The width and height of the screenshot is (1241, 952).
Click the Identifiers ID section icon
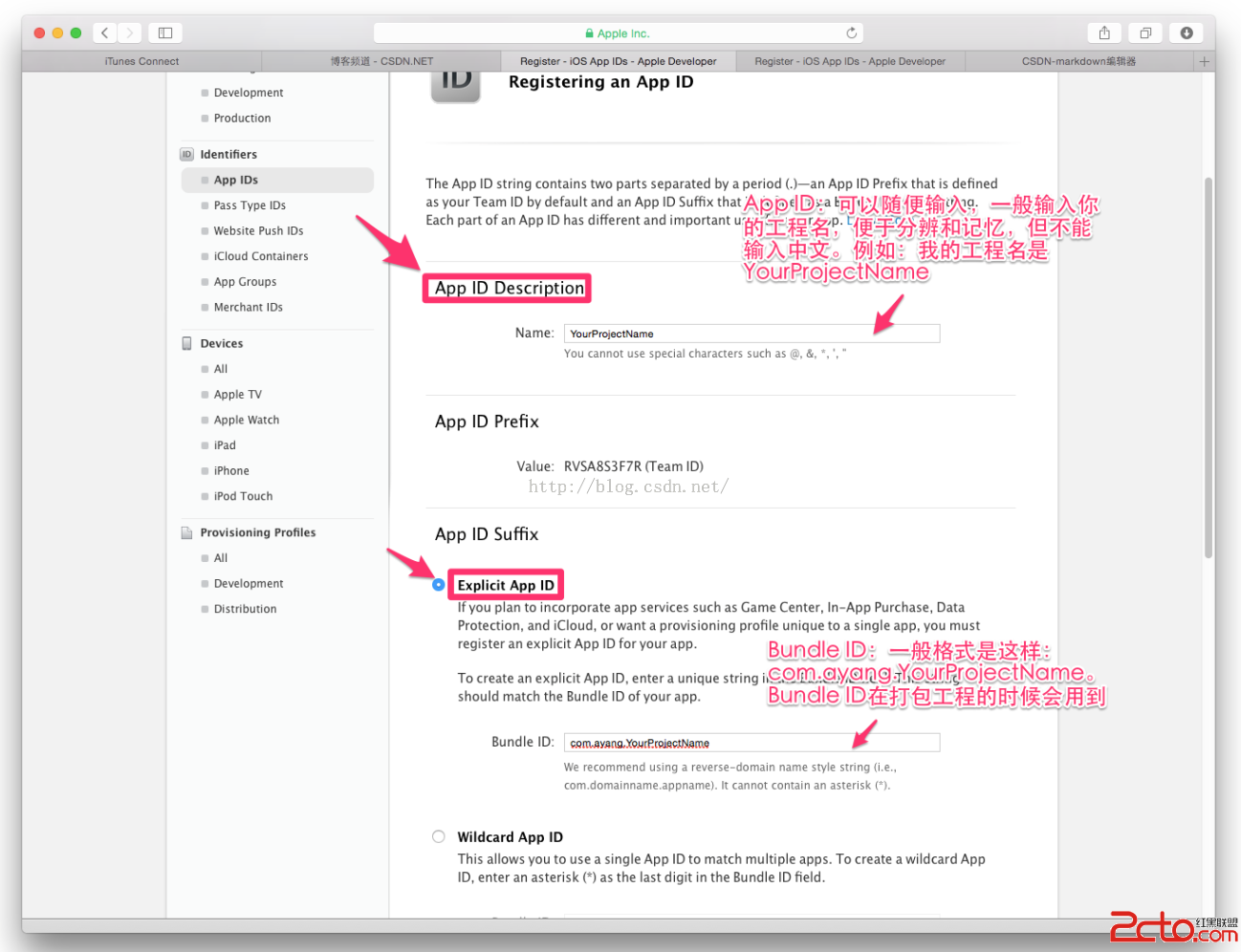click(x=187, y=154)
